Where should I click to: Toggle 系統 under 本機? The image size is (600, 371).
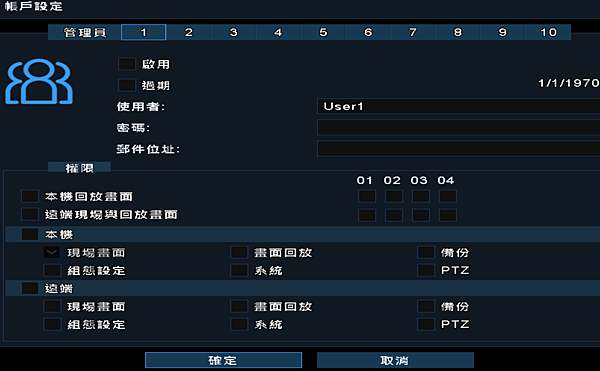click(x=239, y=270)
